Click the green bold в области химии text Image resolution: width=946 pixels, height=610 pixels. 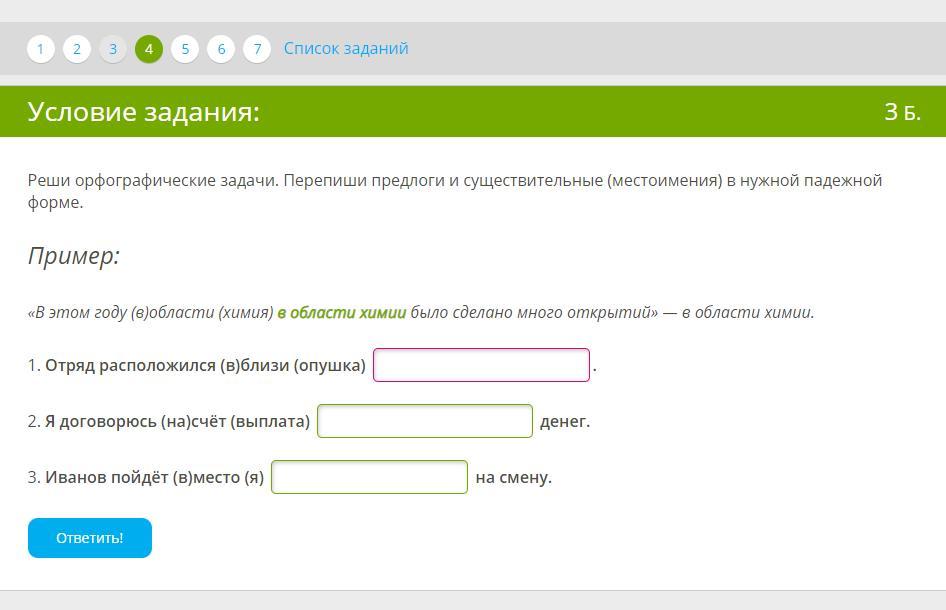341,312
